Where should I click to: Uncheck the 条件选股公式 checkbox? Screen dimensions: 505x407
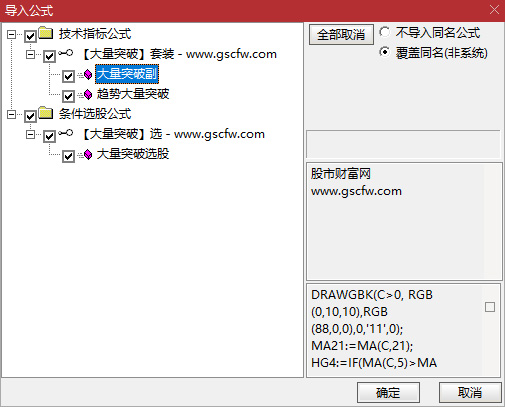point(30,116)
